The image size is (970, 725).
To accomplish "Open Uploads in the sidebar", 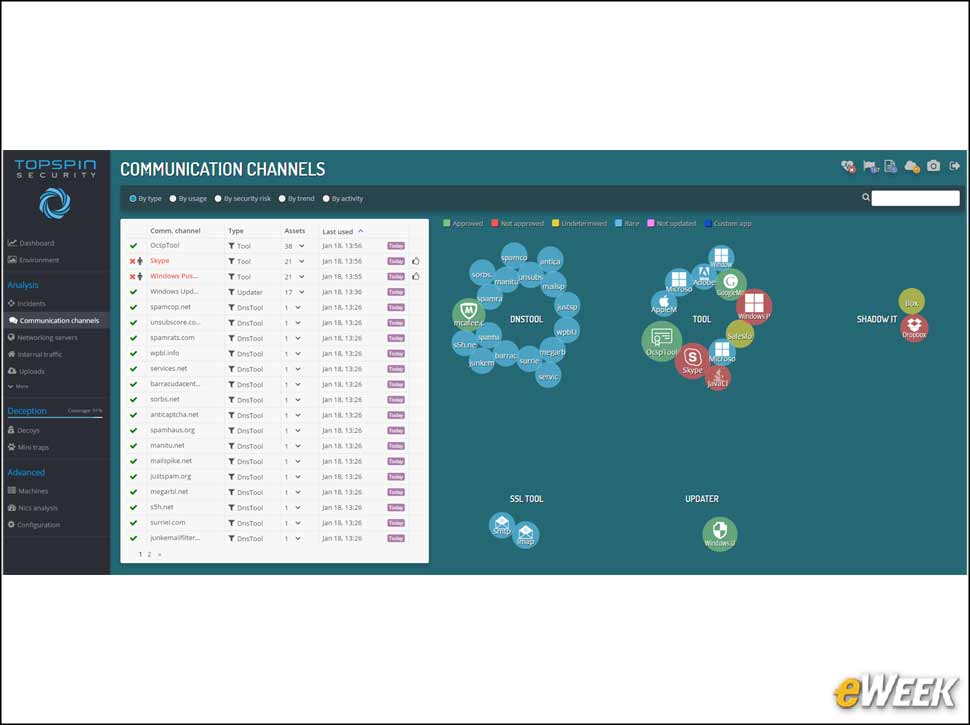I will click(26, 371).
